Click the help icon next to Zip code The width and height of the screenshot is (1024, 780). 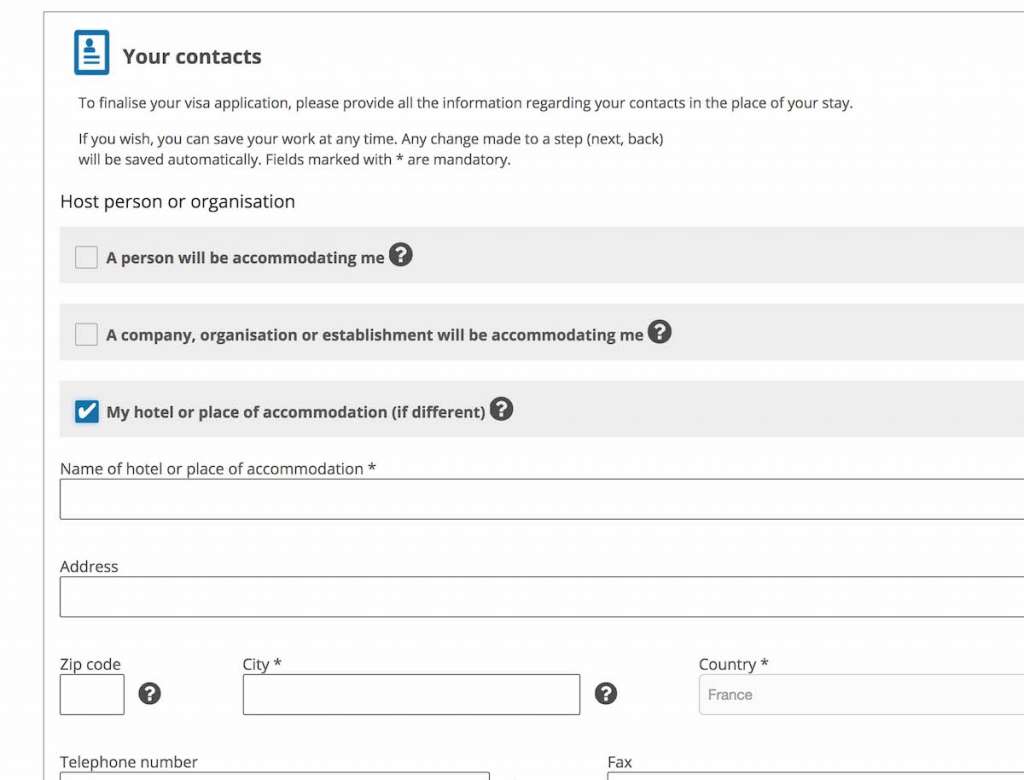pos(149,694)
